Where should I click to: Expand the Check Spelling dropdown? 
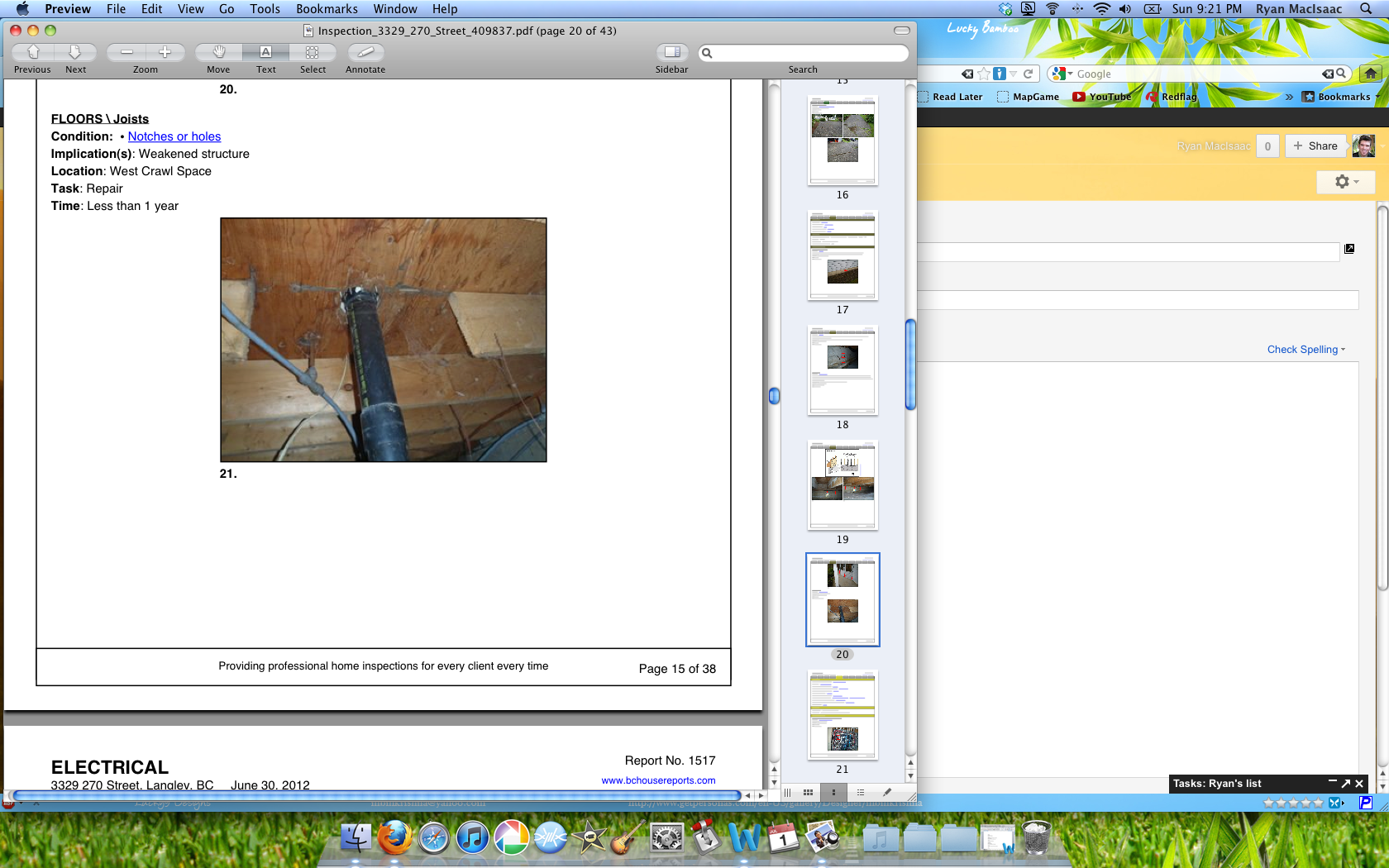click(1305, 350)
